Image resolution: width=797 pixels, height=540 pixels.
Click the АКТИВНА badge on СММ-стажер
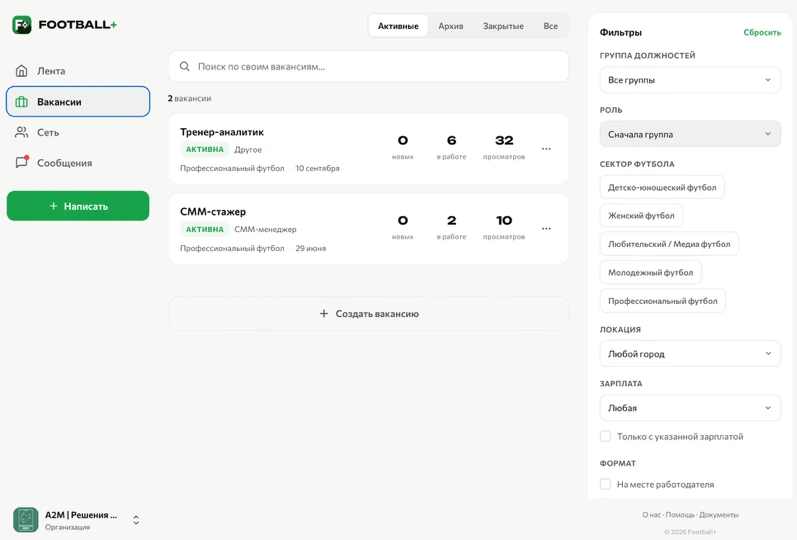click(204, 229)
